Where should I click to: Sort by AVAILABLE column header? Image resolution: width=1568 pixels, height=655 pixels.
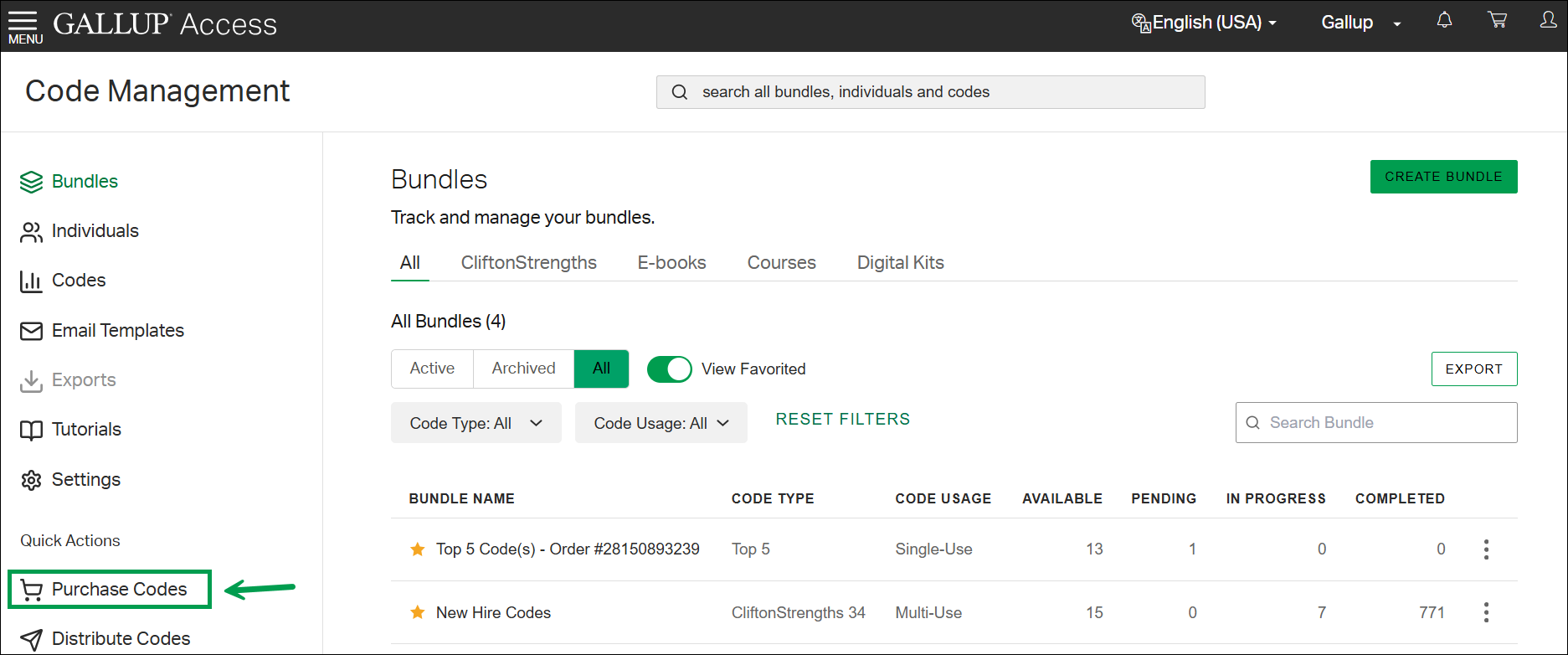click(x=1062, y=499)
